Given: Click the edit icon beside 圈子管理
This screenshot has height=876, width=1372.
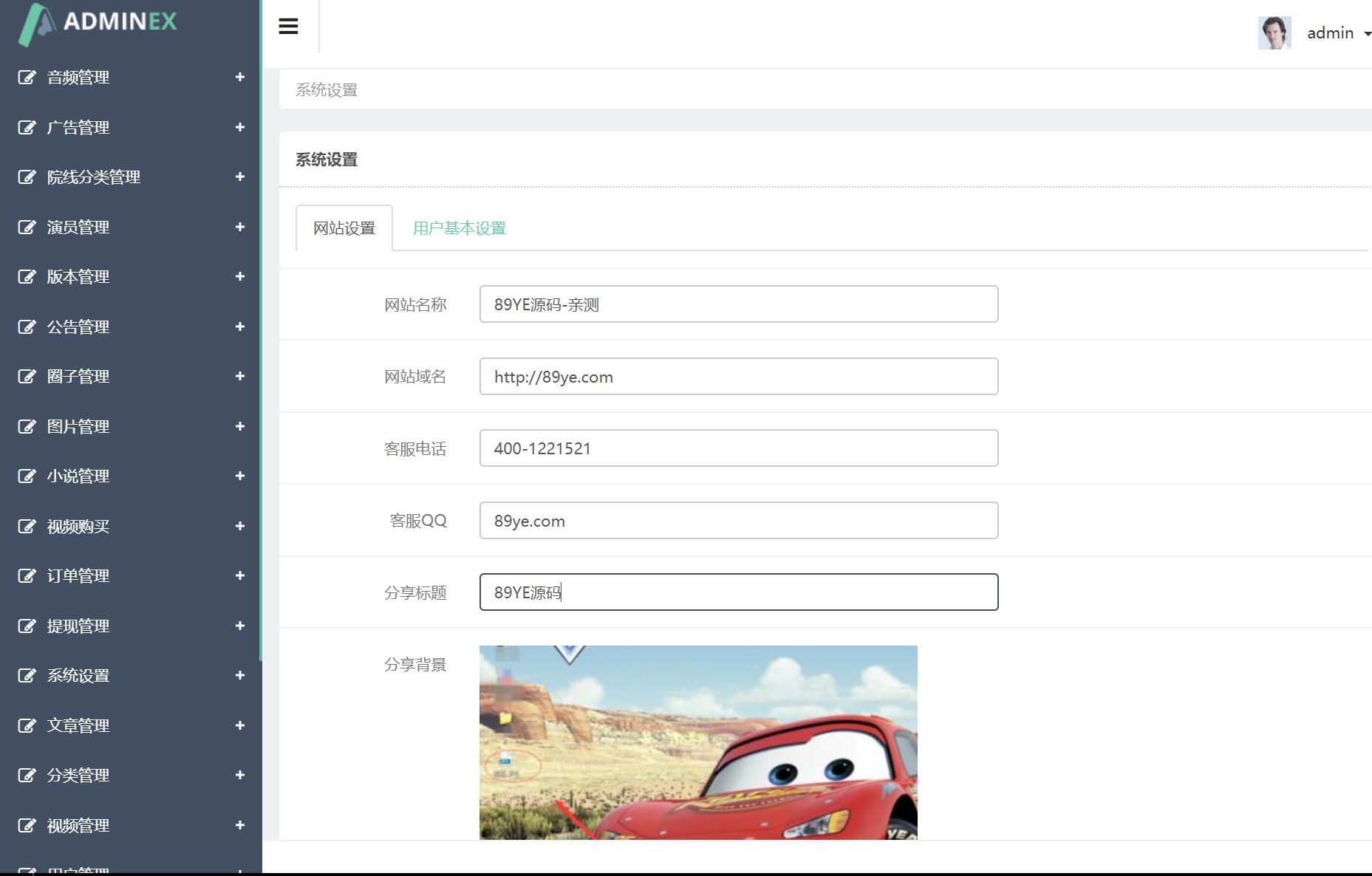Looking at the screenshot, I should tap(27, 377).
